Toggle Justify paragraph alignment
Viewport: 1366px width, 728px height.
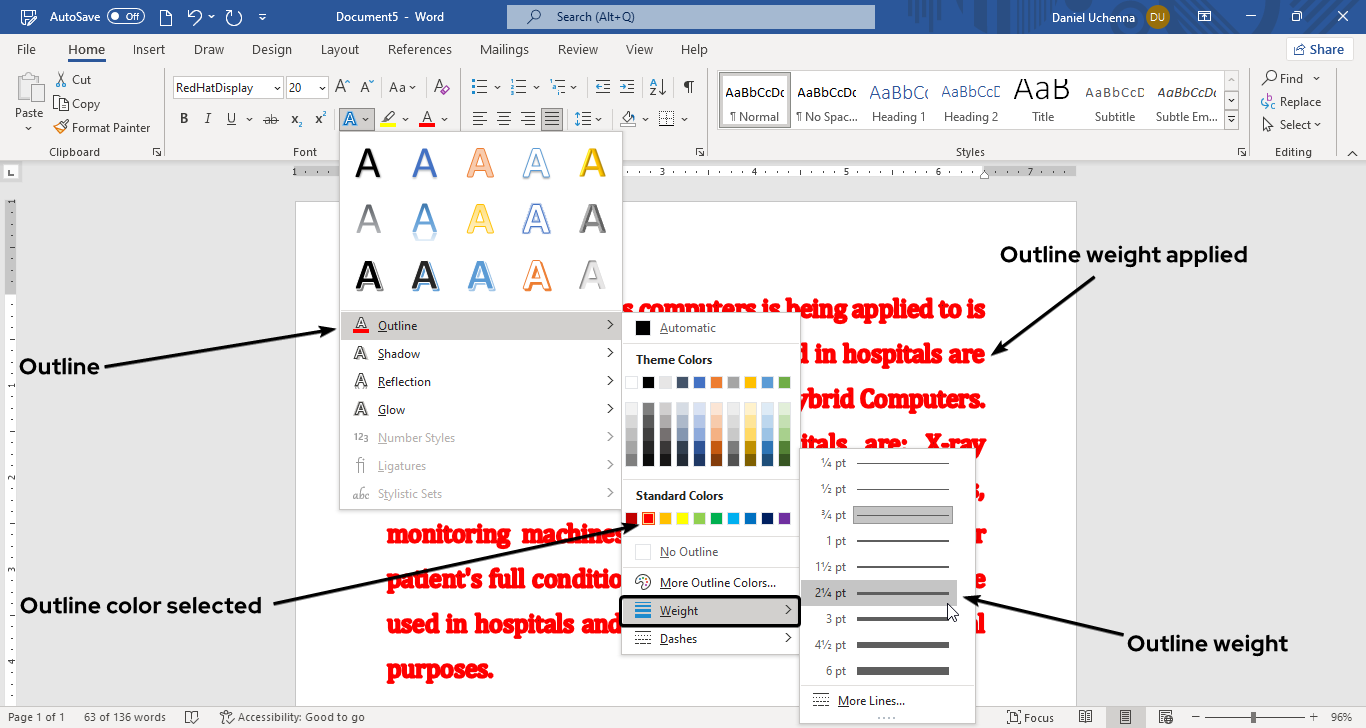click(551, 119)
